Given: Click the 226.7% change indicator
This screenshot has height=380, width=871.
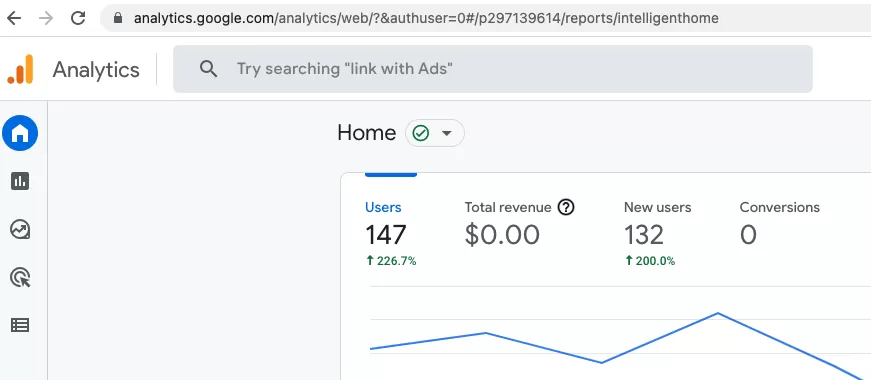Looking at the screenshot, I should click(x=391, y=261).
